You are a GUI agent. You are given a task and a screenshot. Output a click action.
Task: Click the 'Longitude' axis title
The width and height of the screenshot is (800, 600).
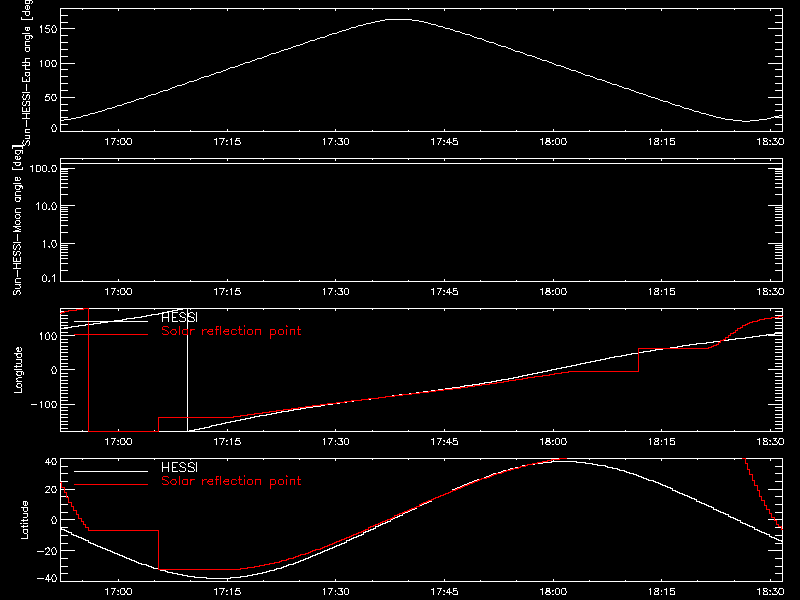point(18,370)
